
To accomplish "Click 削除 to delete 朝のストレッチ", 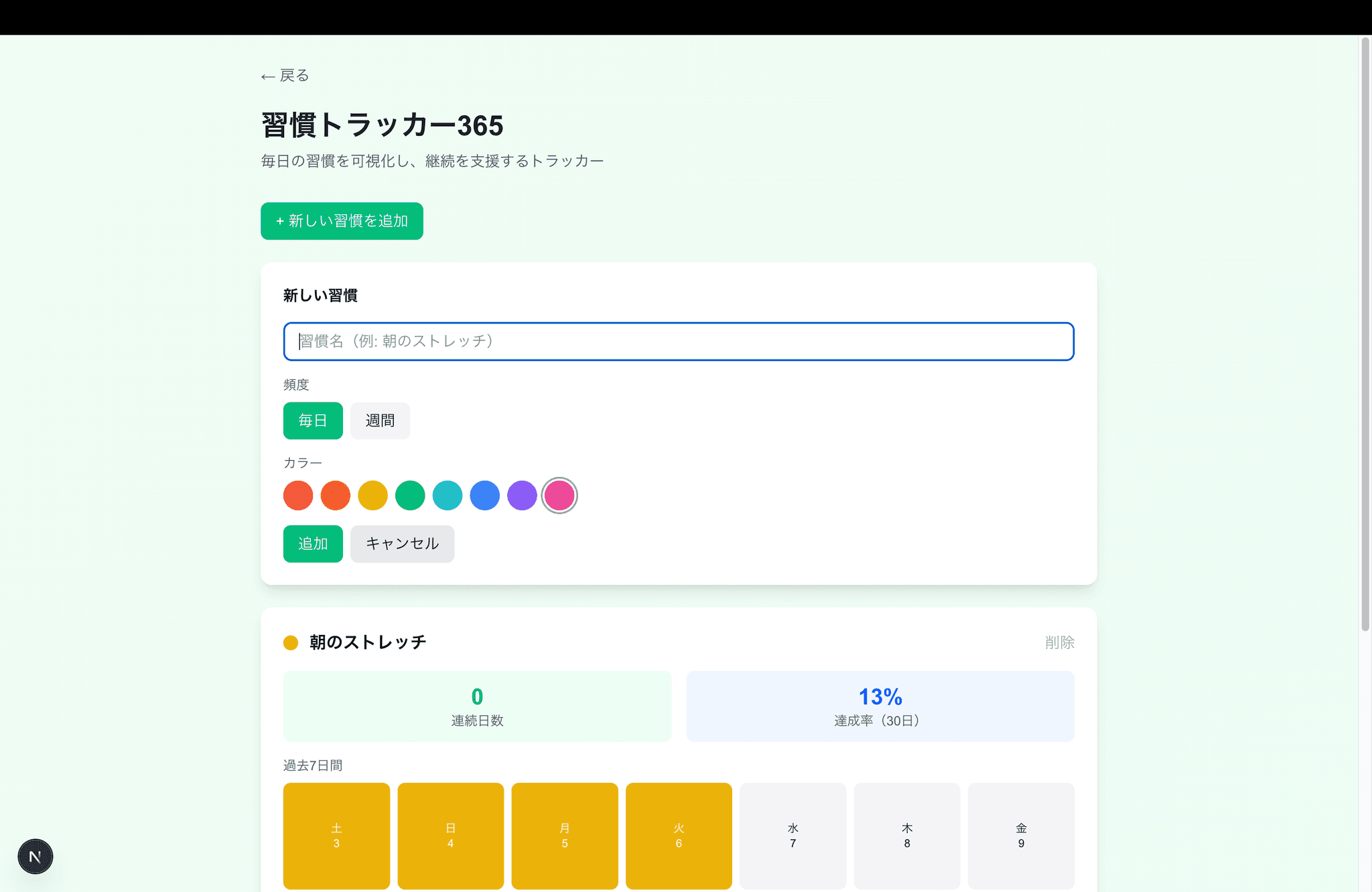I will tap(1058, 642).
